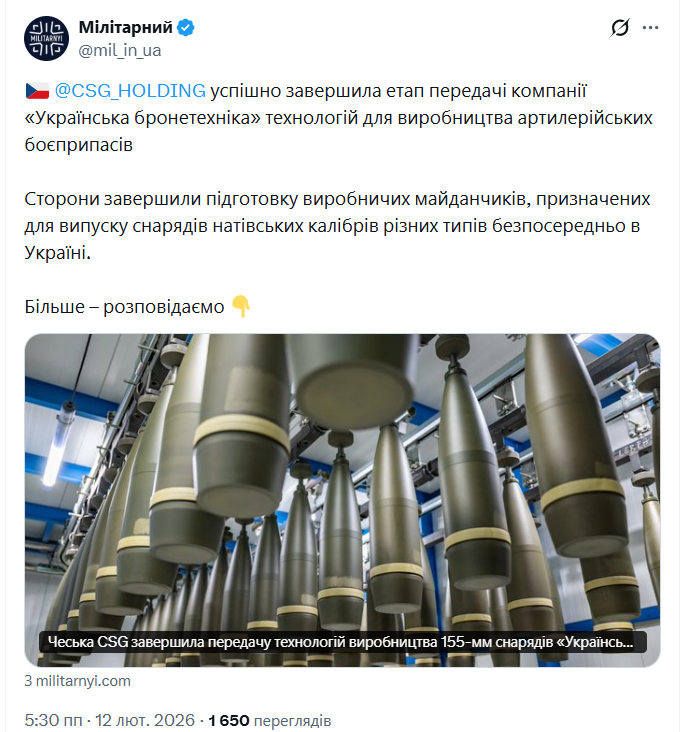Open the artillery shells article image
Screen dimensions: 681x732
coord(343,500)
